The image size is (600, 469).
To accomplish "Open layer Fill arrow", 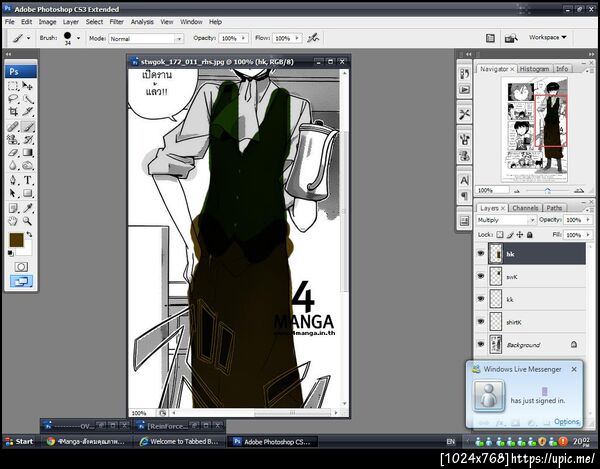I will point(588,235).
